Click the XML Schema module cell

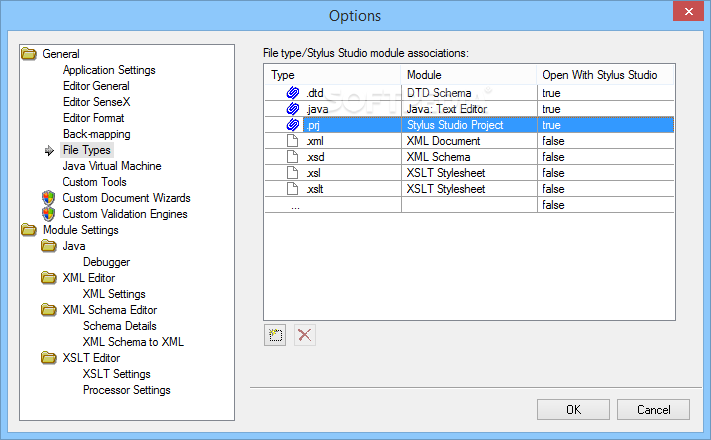coord(469,157)
